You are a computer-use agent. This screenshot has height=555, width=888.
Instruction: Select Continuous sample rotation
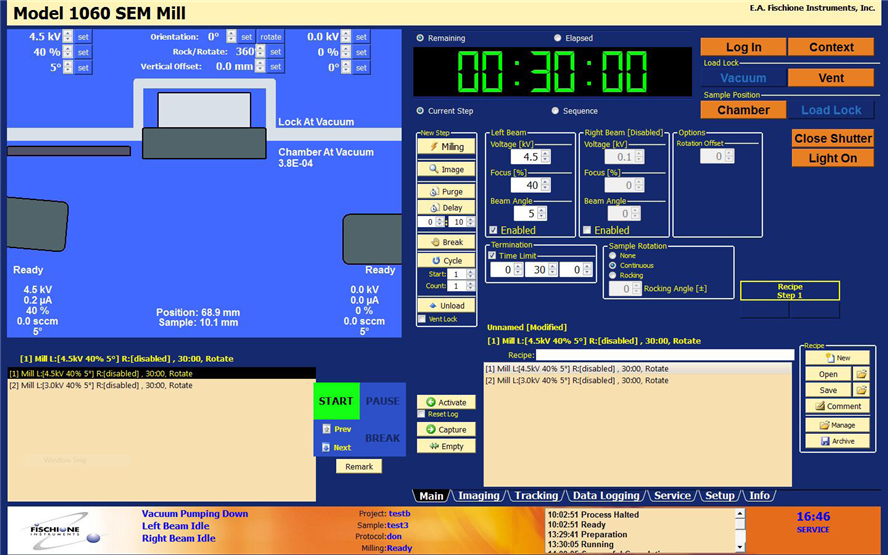point(613,266)
